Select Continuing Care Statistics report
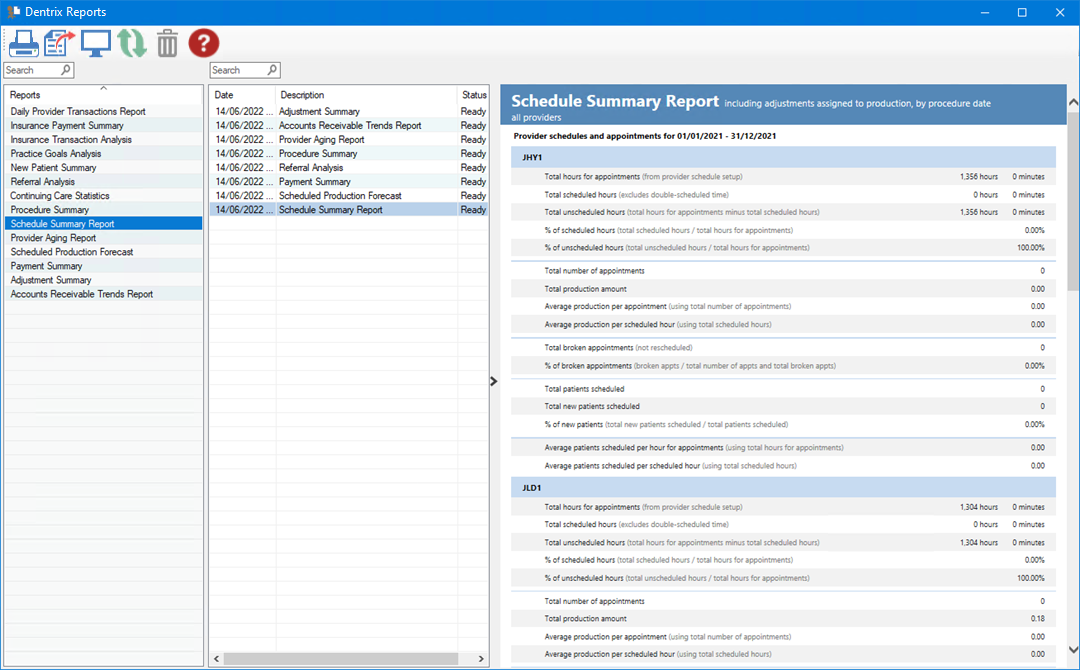 point(103,196)
